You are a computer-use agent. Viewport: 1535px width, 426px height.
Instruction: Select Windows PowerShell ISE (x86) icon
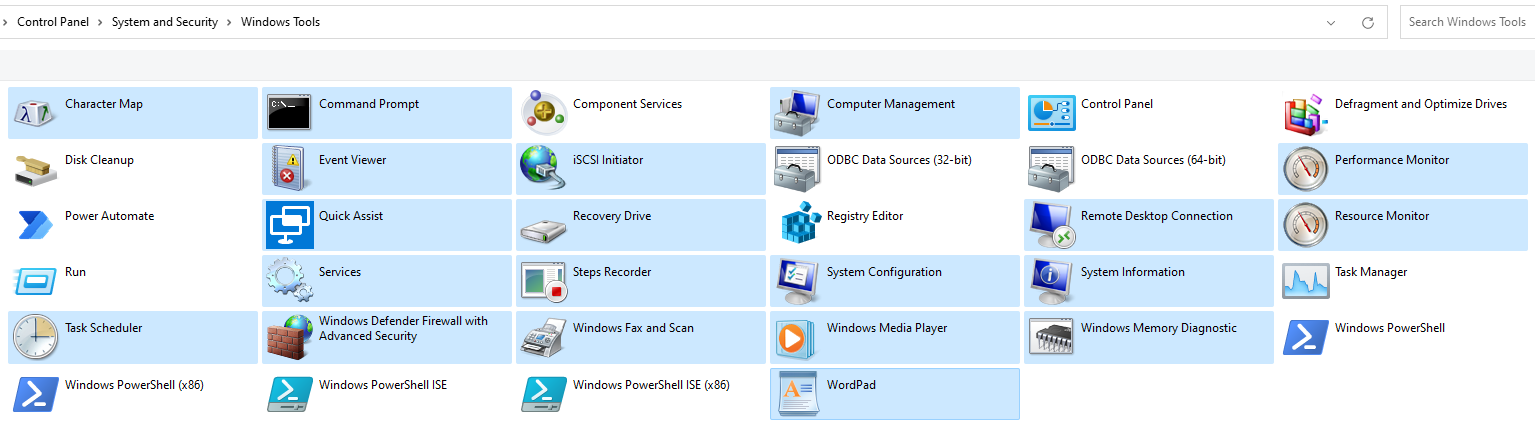pyautogui.click(x=543, y=393)
